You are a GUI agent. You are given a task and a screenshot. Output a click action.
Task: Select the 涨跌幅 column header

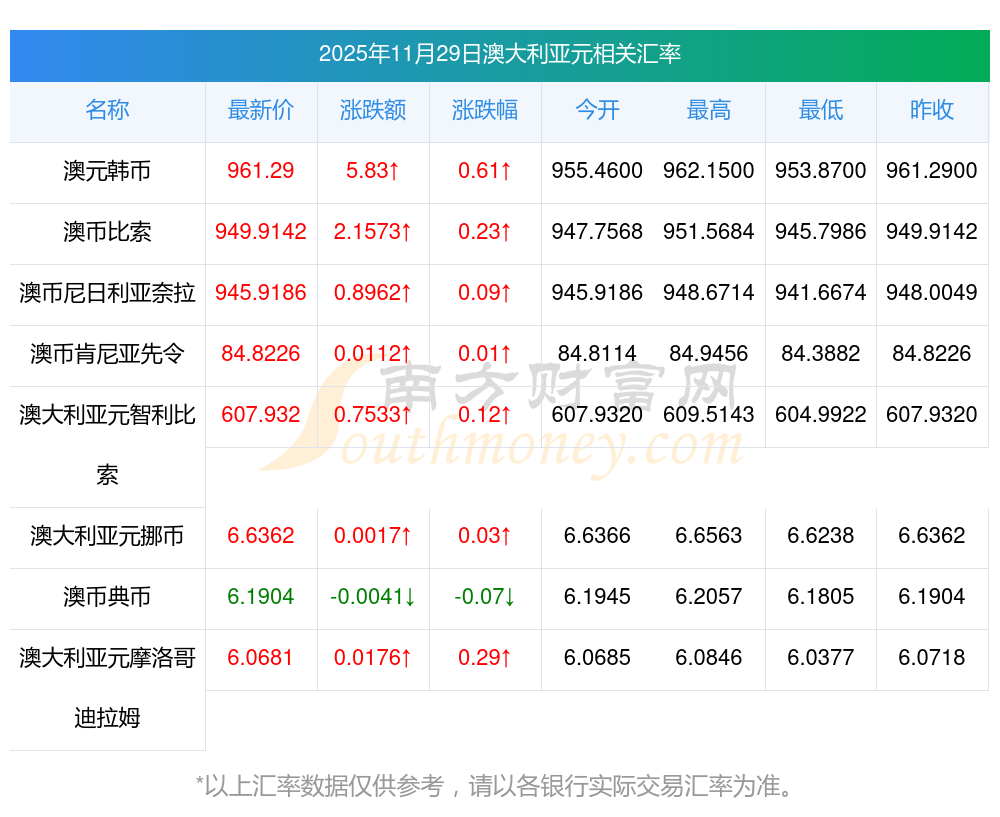coord(485,110)
